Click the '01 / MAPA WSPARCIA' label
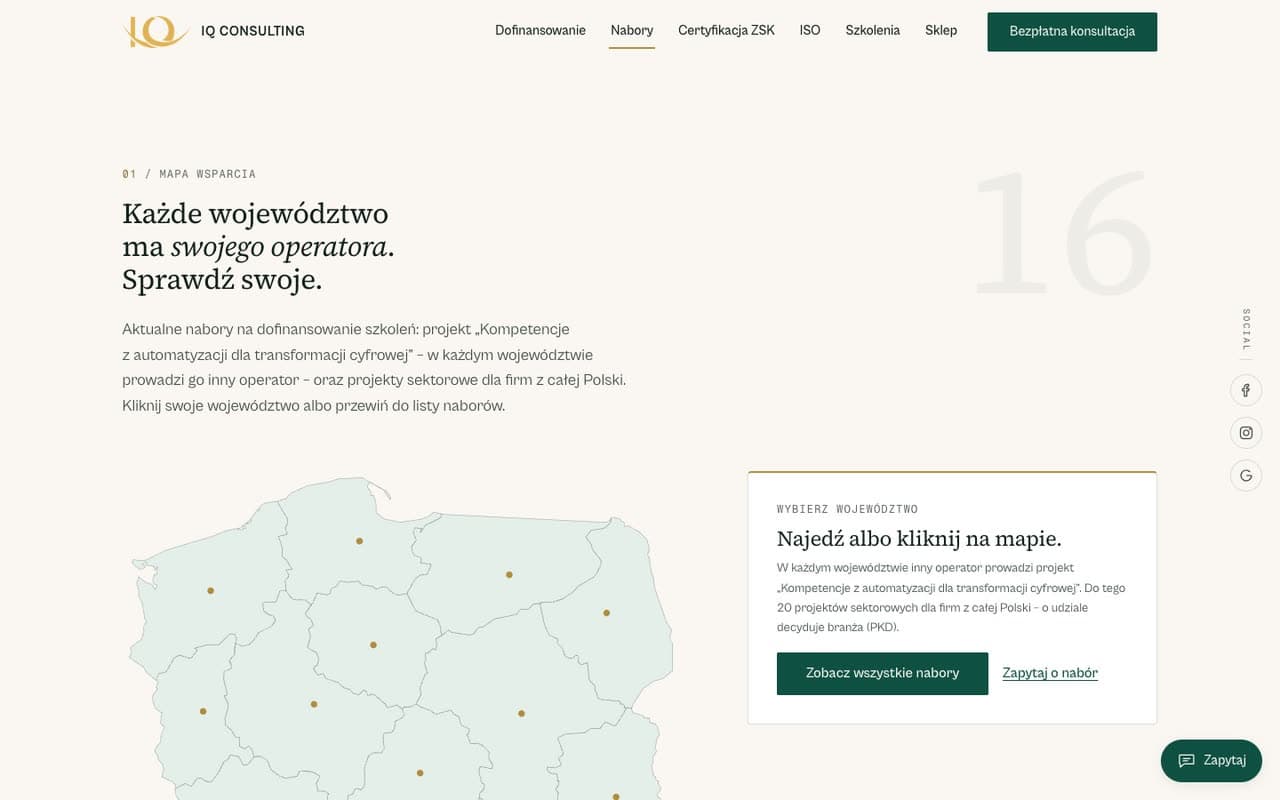The image size is (1280, 800). coord(189,174)
